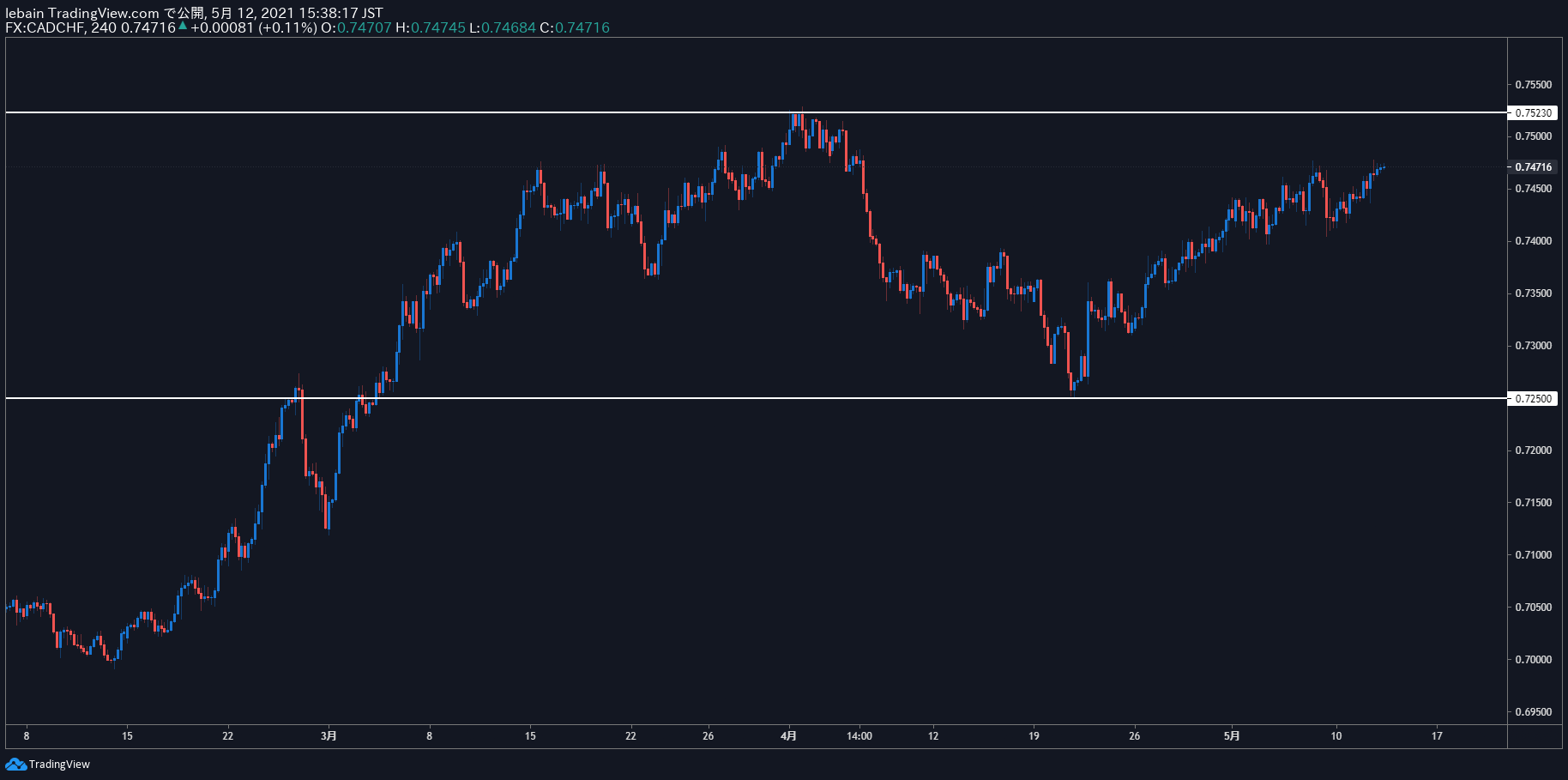
Task: Click the high value H:0.74745
Action: click(x=431, y=27)
